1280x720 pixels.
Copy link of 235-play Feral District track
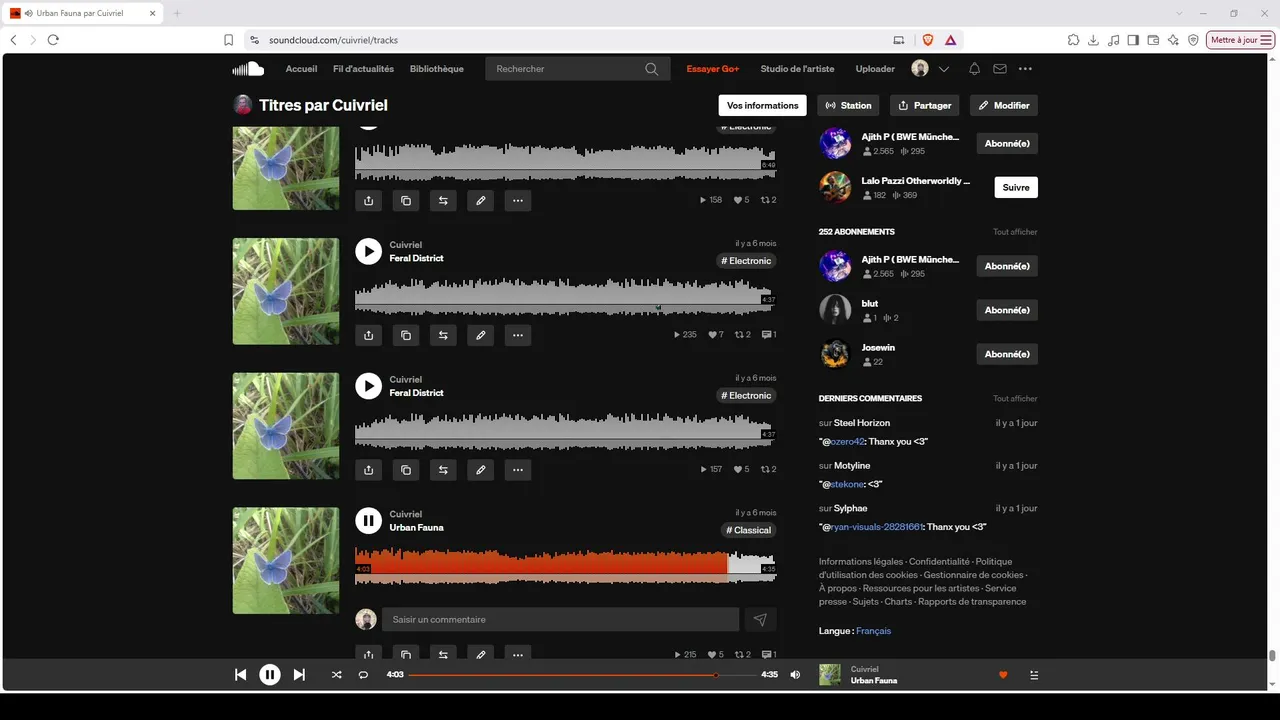coord(406,335)
